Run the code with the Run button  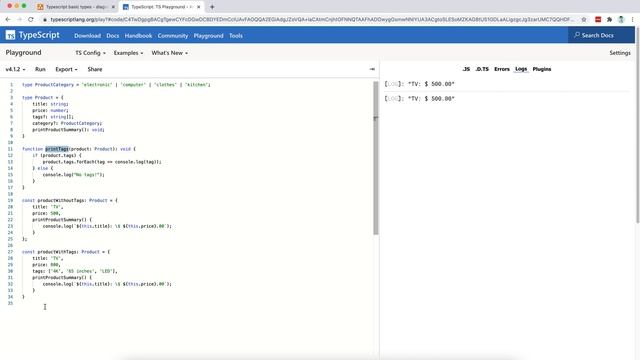[40, 69]
